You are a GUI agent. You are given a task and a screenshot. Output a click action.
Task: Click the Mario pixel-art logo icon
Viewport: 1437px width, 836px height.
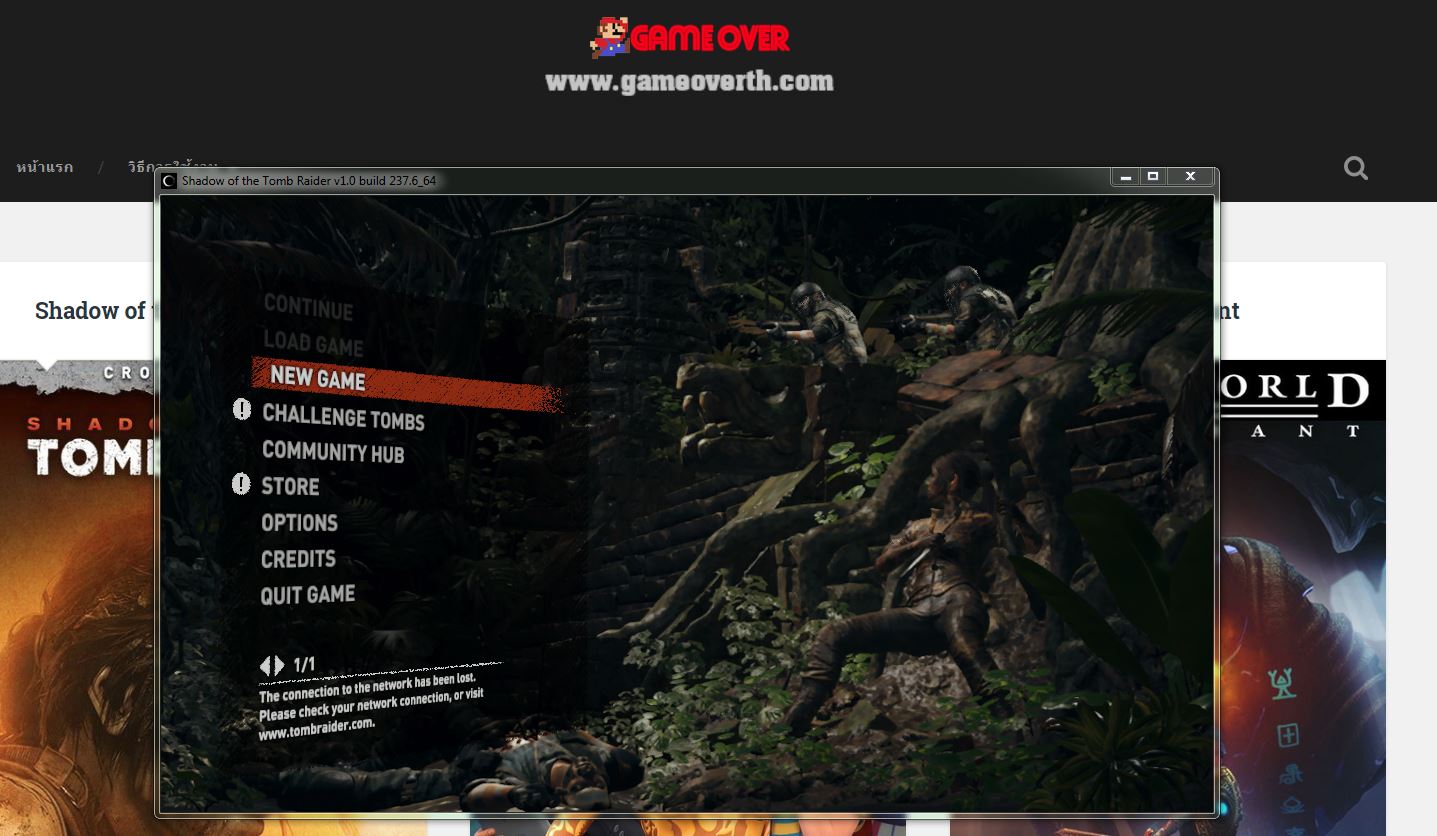tap(608, 37)
